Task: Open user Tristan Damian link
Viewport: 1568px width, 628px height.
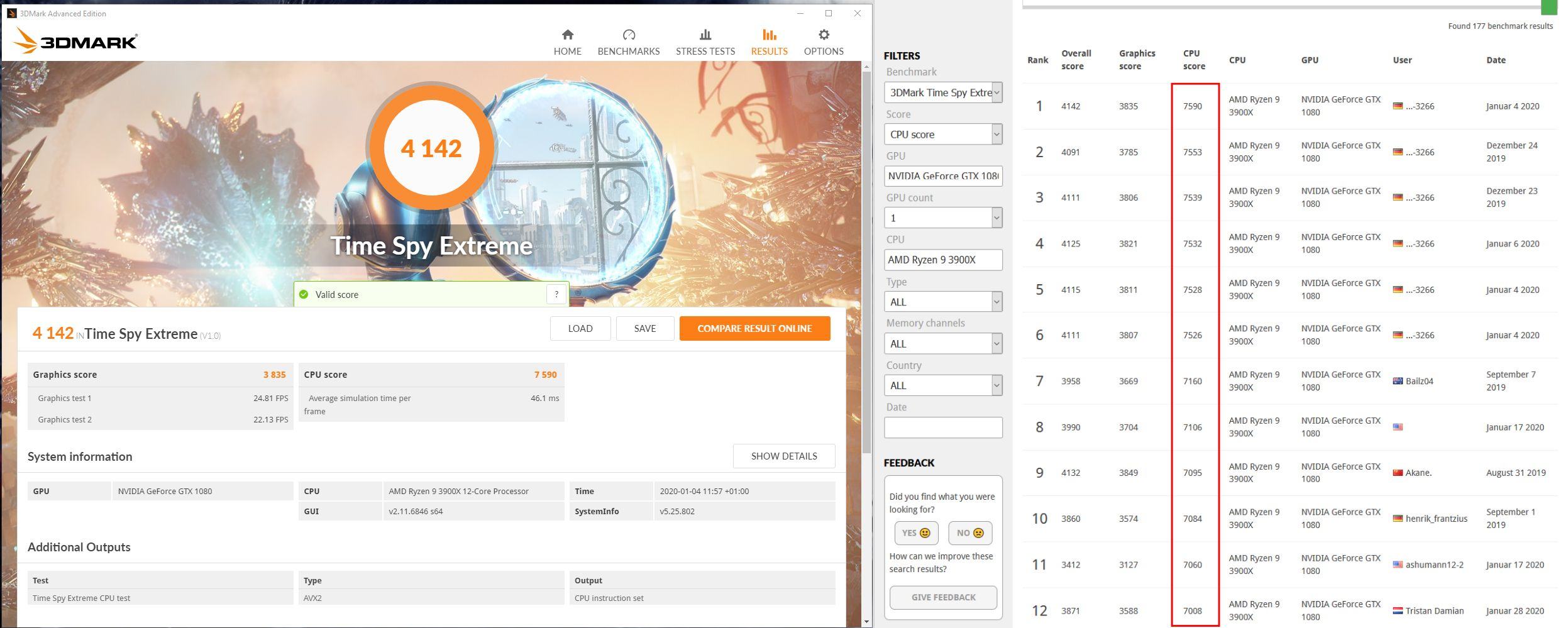Action: tap(1435, 610)
